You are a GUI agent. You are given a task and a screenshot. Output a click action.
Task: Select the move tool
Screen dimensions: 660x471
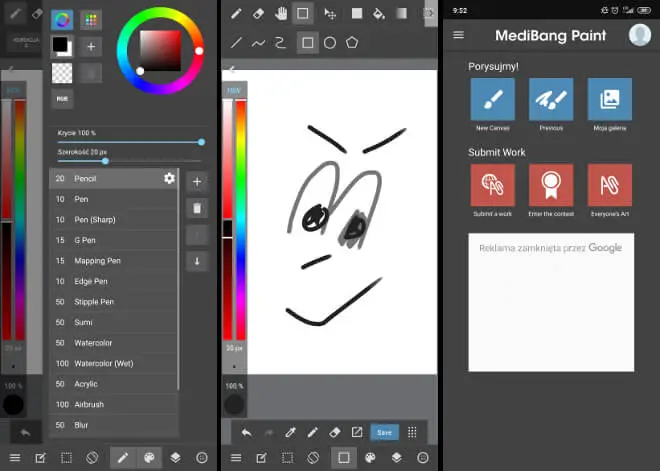point(330,14)
